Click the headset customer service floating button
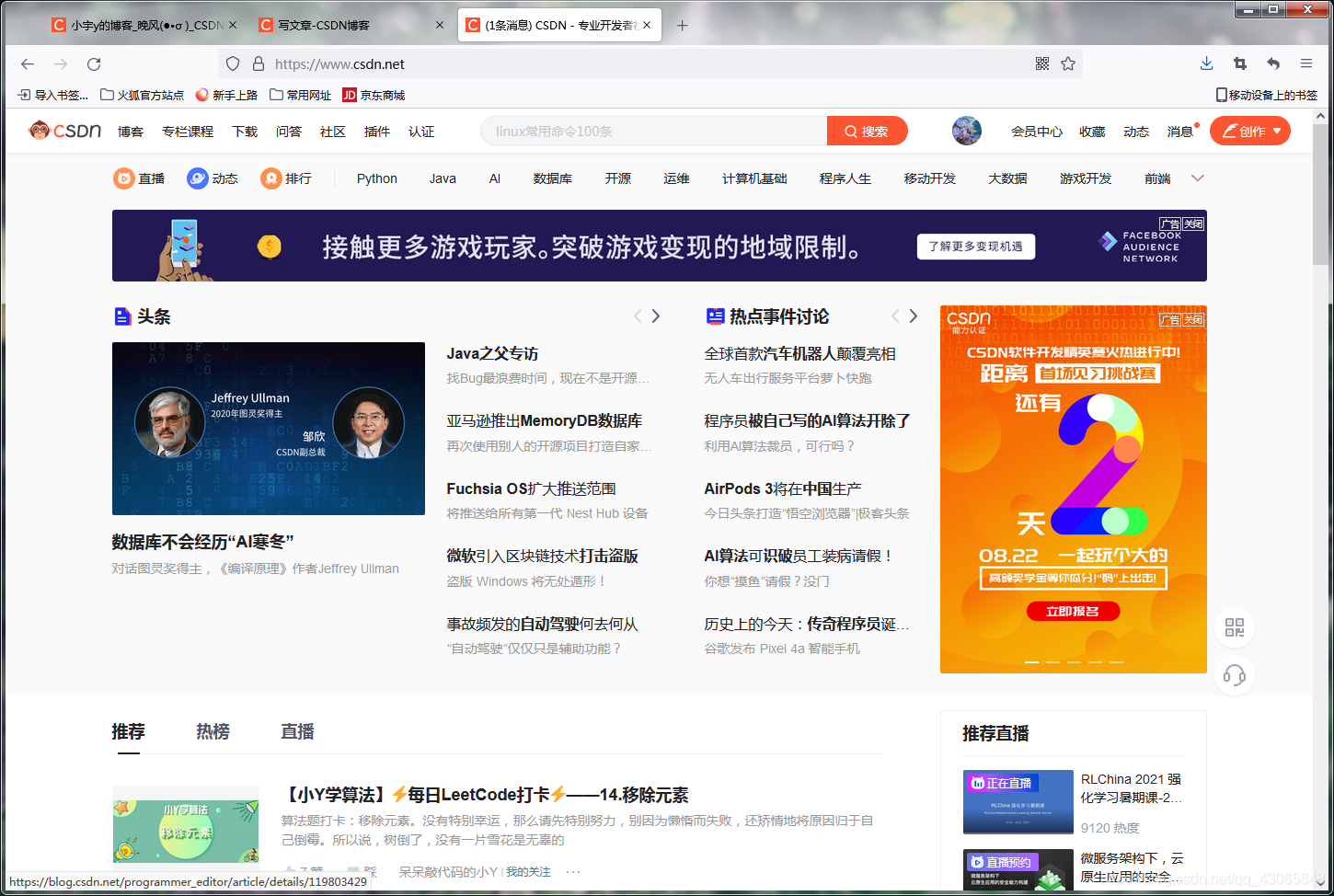Viewport: 1334px width, 896px height. 1235,676
